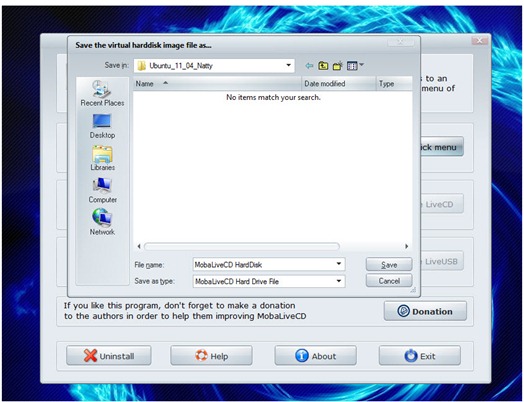Click Exit in MobaLiveCD window
524x402 pixels.
(420, 356)
